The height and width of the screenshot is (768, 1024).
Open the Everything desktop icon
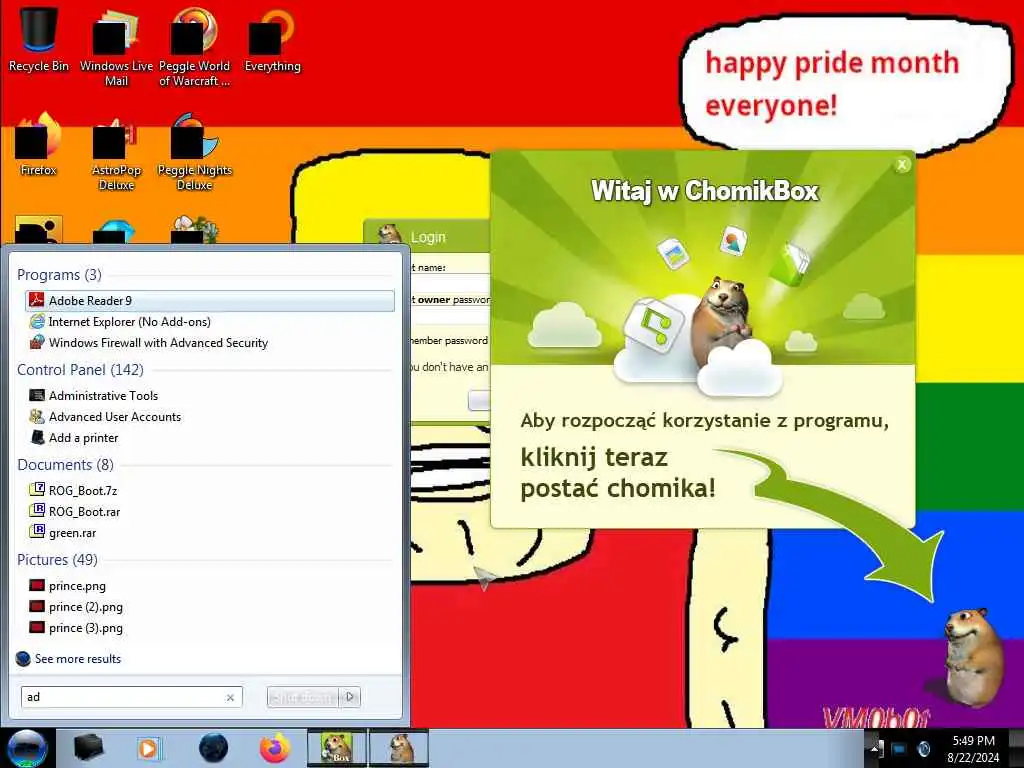(272, 40)
